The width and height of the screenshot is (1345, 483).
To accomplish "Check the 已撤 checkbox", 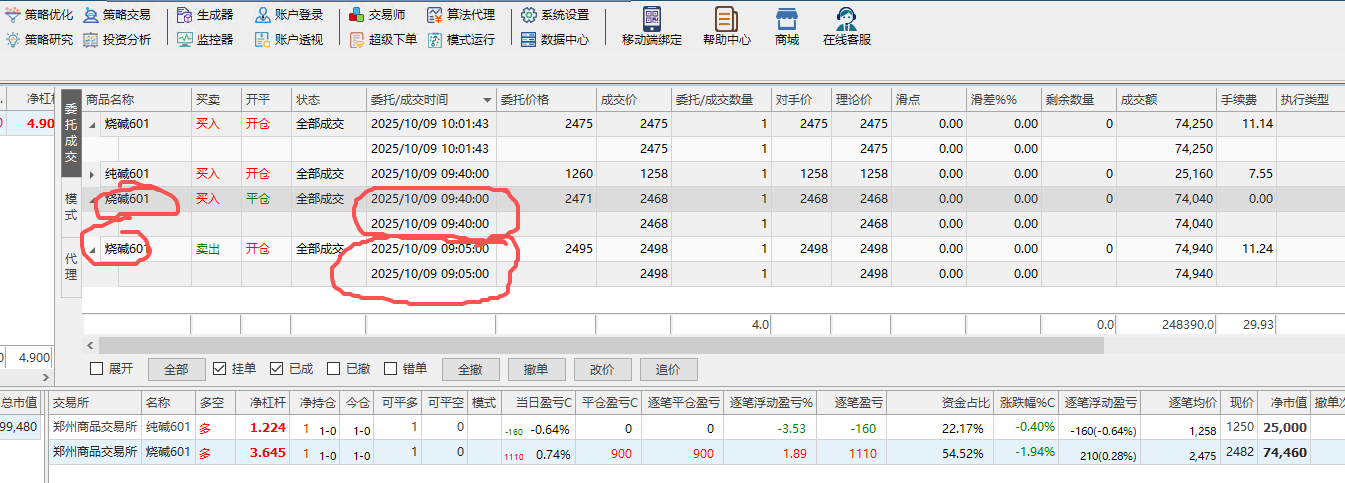I will pos(334,369).
